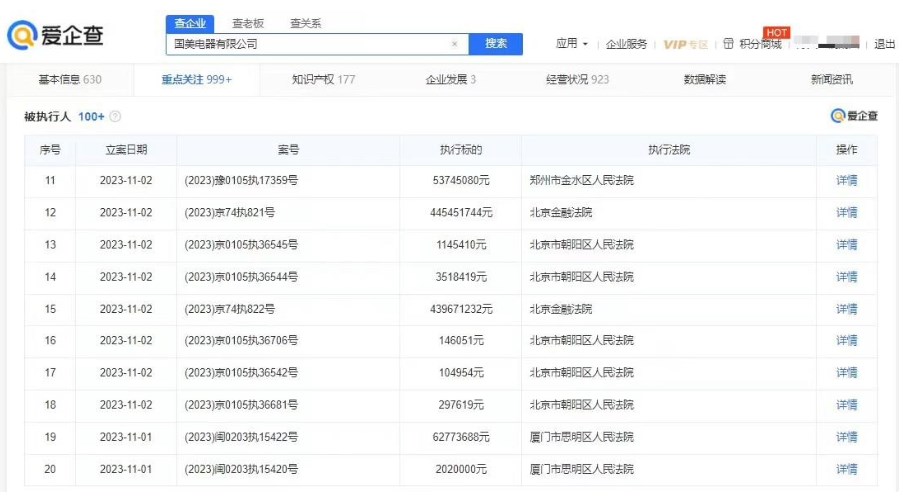The image size is (903, 498).
Task: Switch to the 查关系 search tab
Action: 305,23
